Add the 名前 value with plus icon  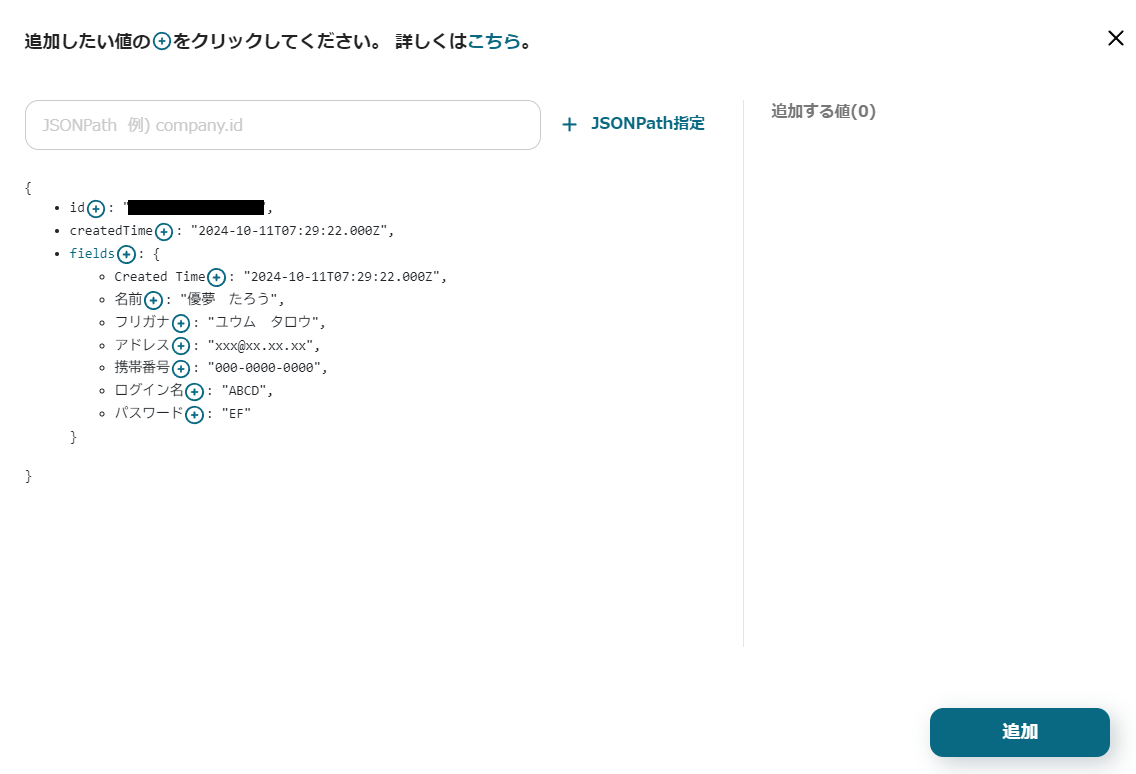153,300
